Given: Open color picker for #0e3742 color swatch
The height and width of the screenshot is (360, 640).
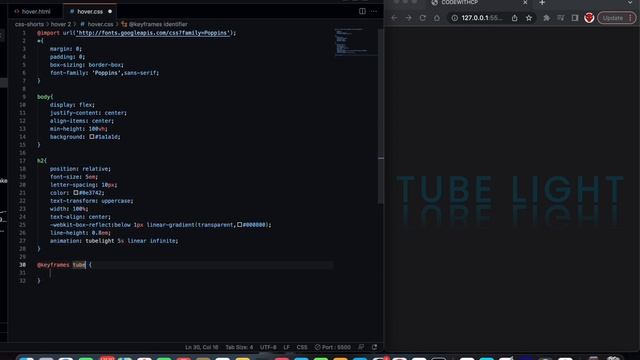Looking at the screenshot, I should pos(76,193).
